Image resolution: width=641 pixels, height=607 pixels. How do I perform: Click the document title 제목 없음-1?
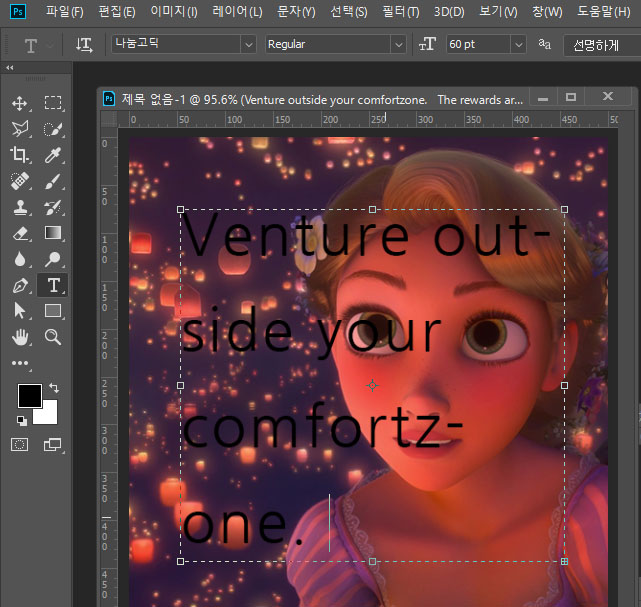[x=153, y=99]
